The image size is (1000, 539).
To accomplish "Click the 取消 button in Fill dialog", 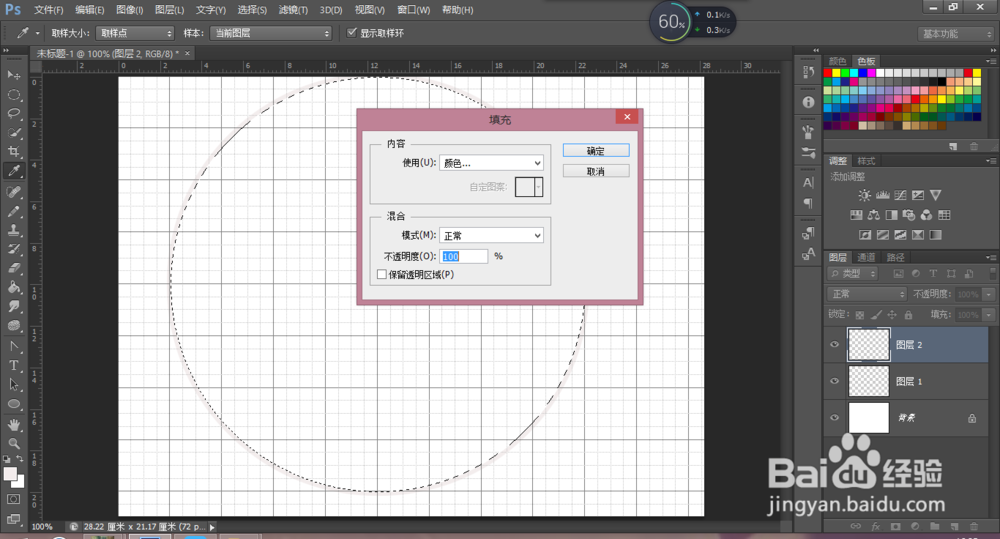I will [x=596, y=171].
